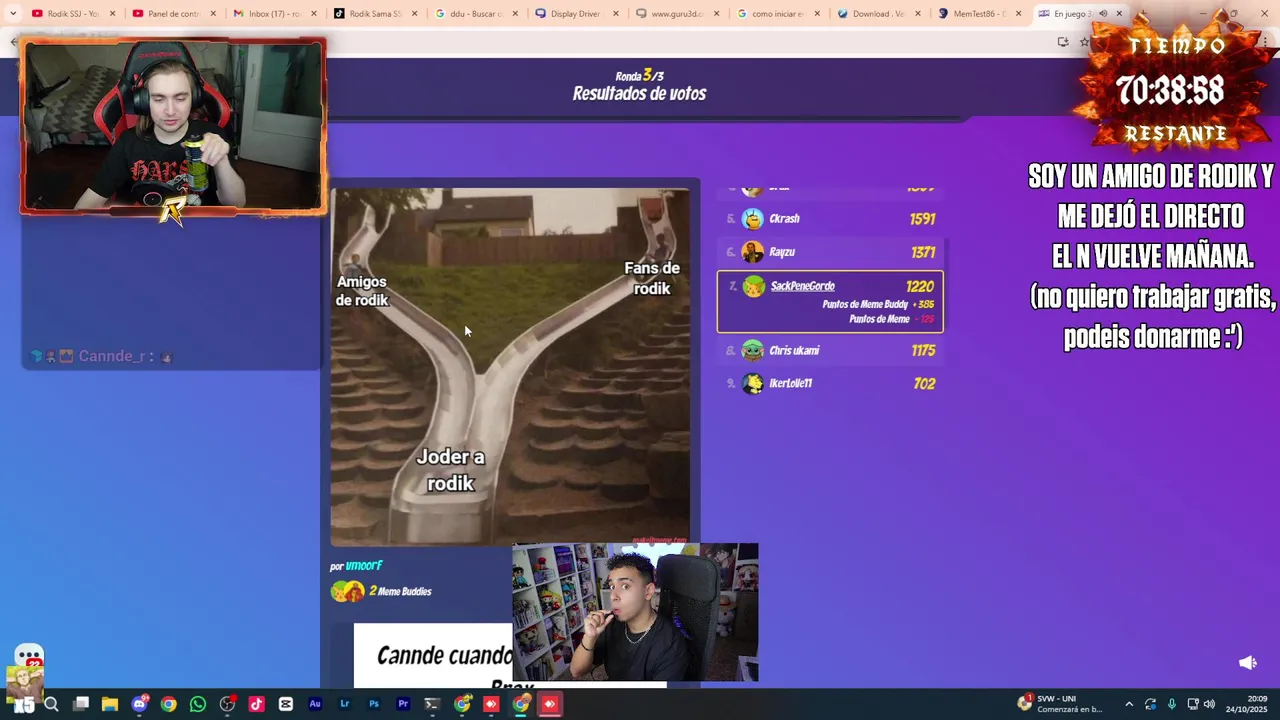Close the MemTest86 tab

1019,14
